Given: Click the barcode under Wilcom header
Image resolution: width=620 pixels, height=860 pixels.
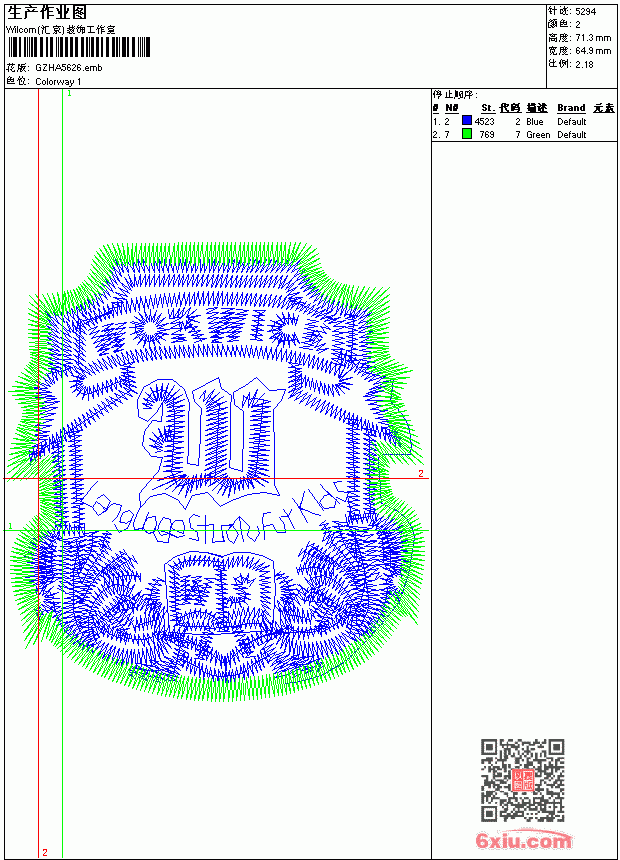Looking at the screenshot, I should [78, 47].
